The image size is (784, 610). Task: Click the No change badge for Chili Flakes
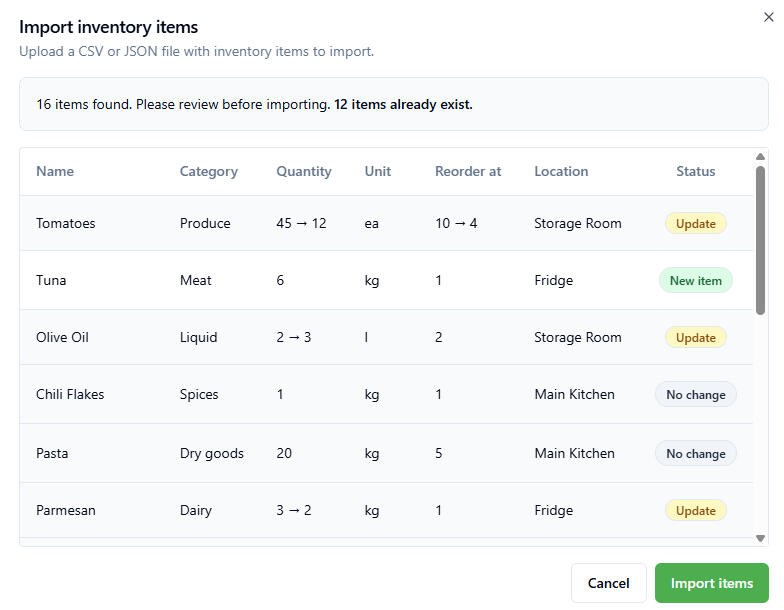coord(695,394)
